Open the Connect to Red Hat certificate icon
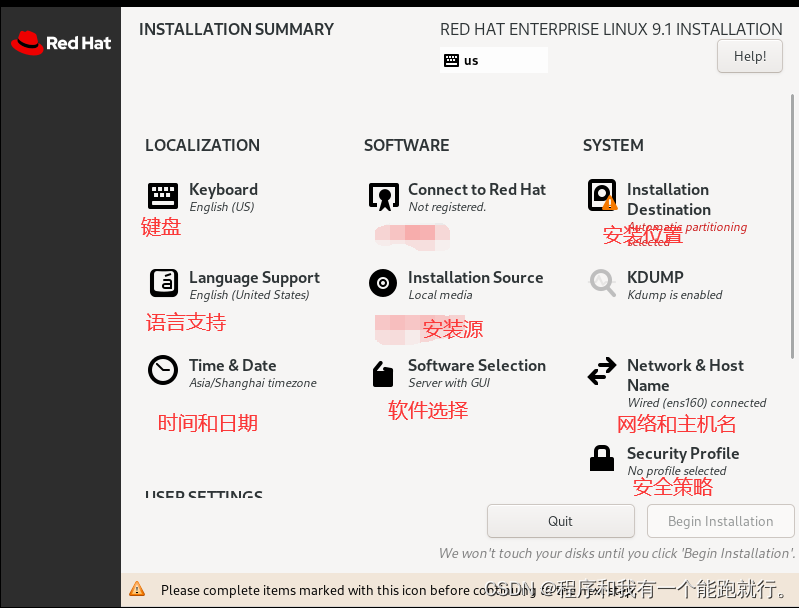 click(x=383, y=197)
